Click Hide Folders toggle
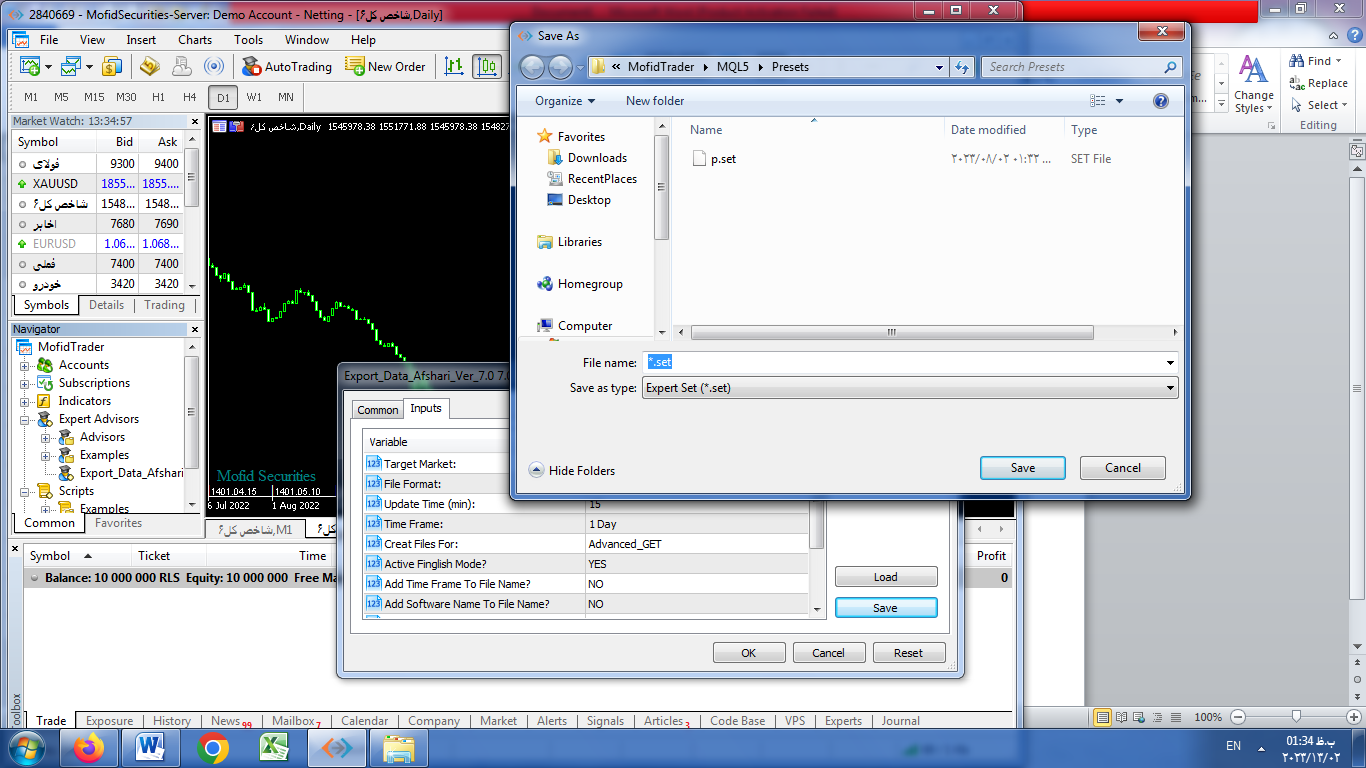Viewport: 1366px width, 768px height. [572, 470]
